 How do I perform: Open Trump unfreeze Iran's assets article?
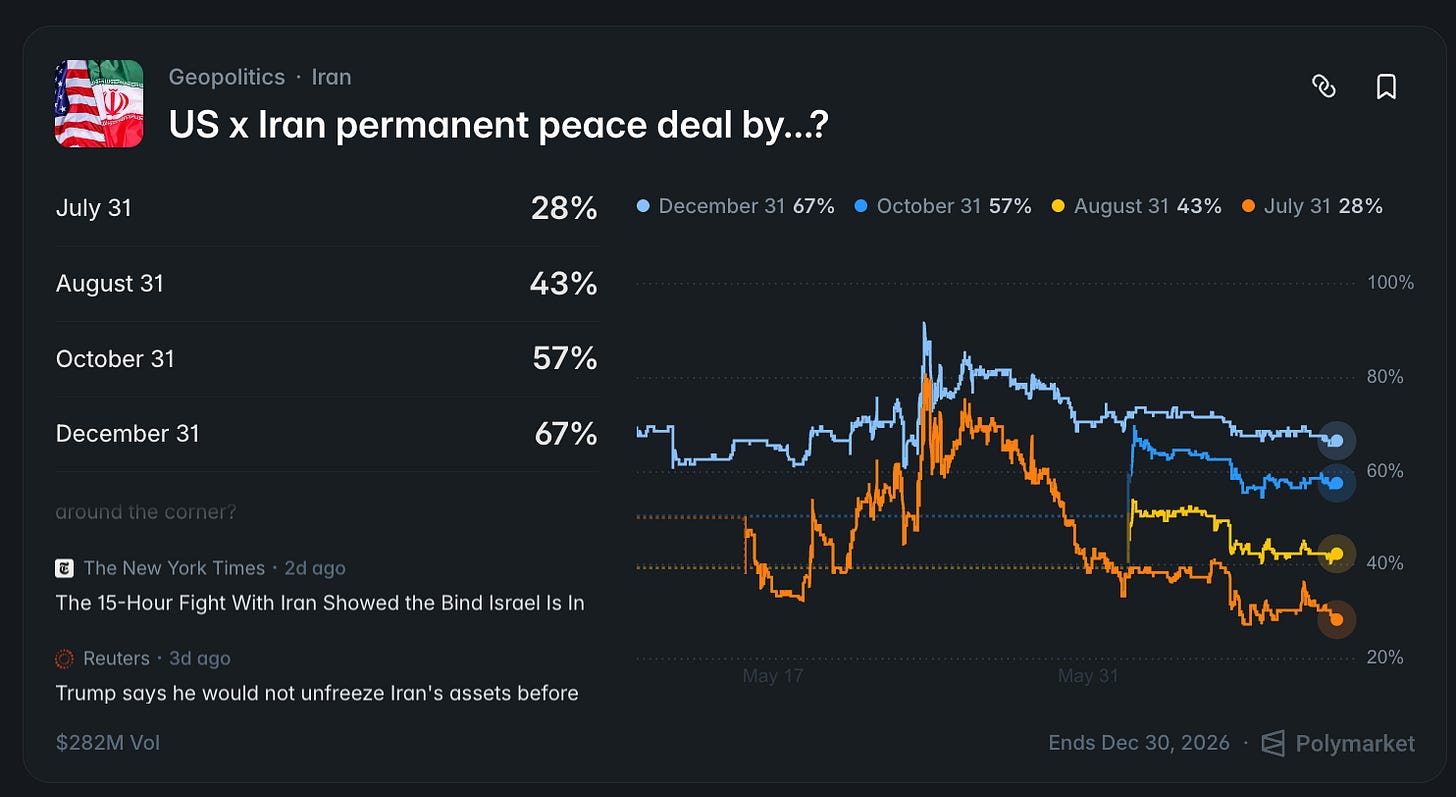tap(317, 693)
